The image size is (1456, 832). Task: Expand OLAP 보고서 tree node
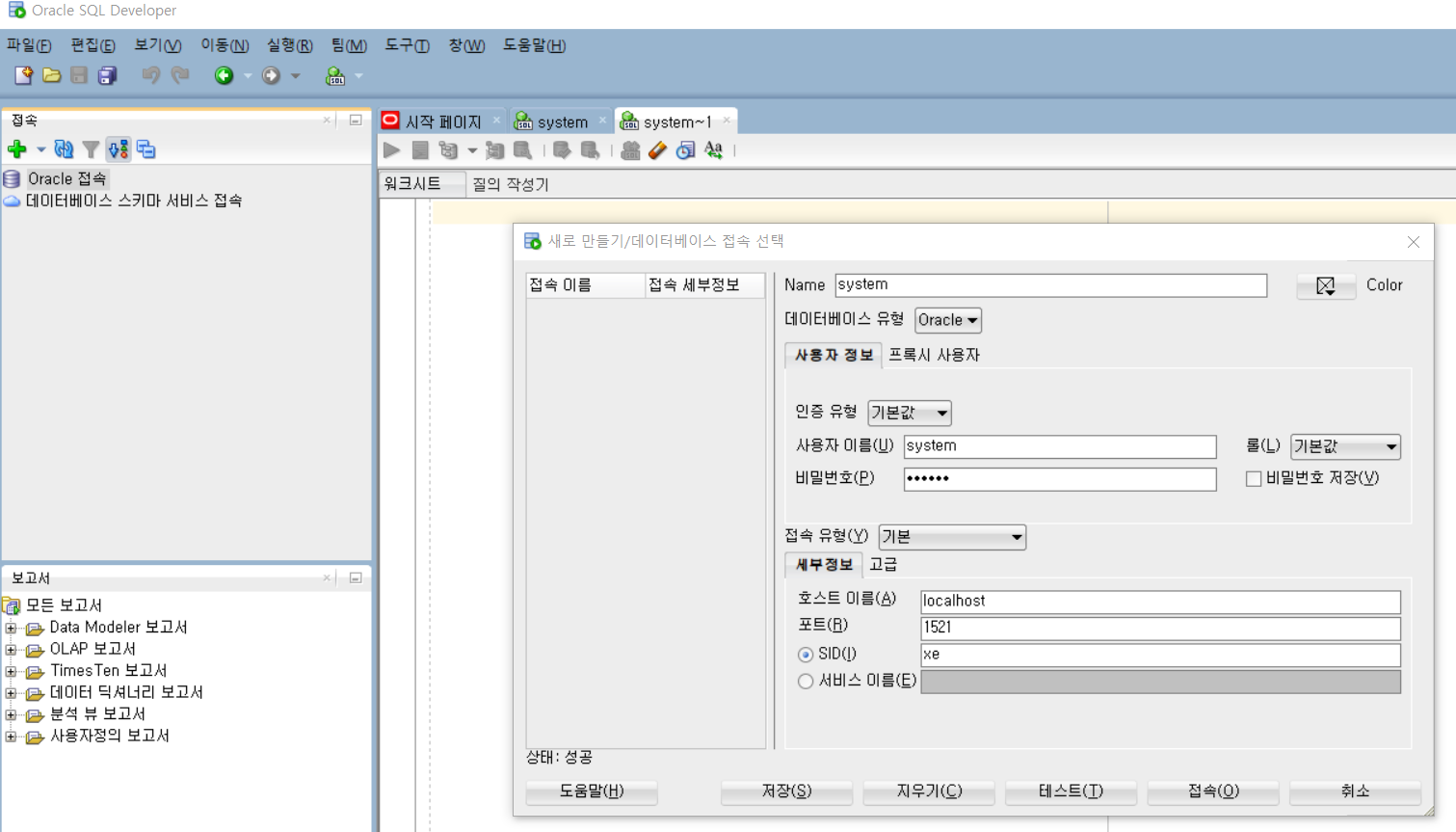click(x=11, y=650)
